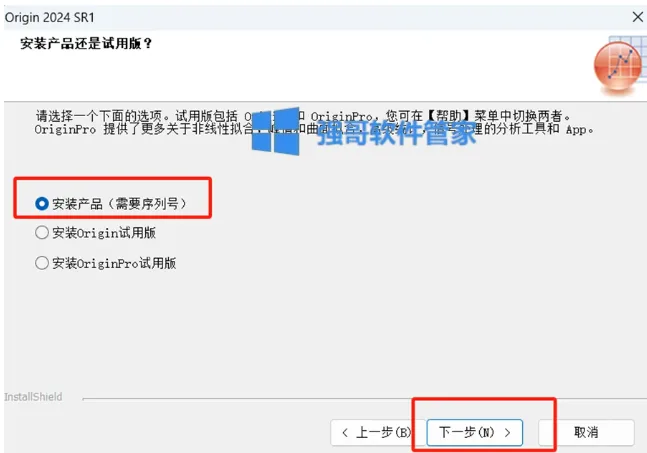Go back with the 上一步(B) button

click(x=377, y=432)
